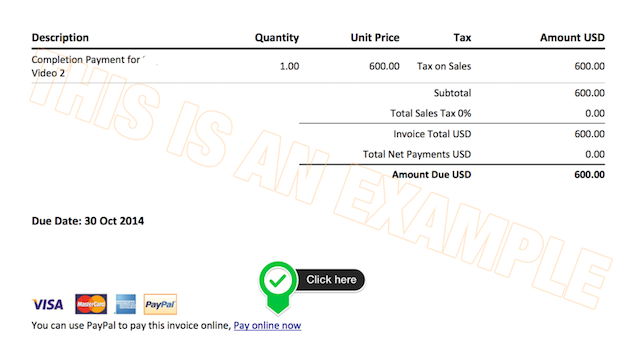The image size is (640, 364).
Task: Click the American Express card logo
Action: point(125,304)
